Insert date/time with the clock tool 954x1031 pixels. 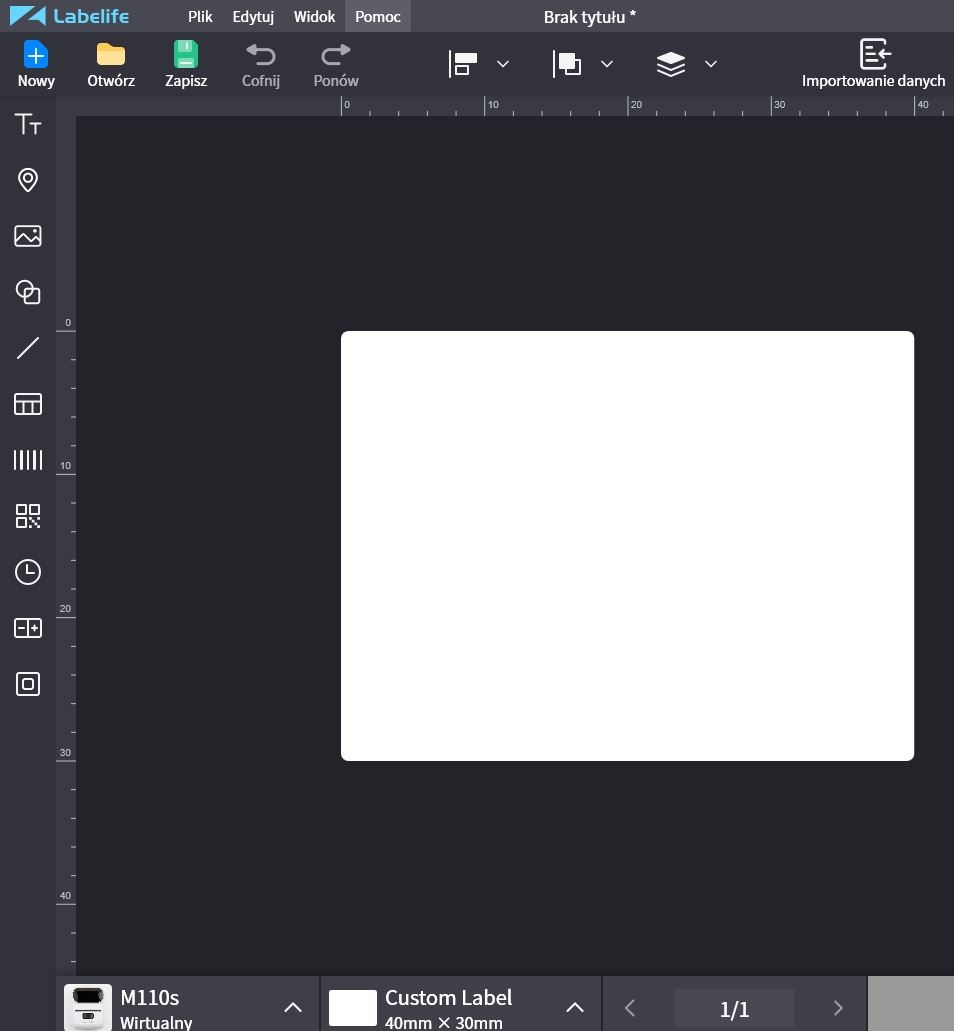tap(28, 572)
